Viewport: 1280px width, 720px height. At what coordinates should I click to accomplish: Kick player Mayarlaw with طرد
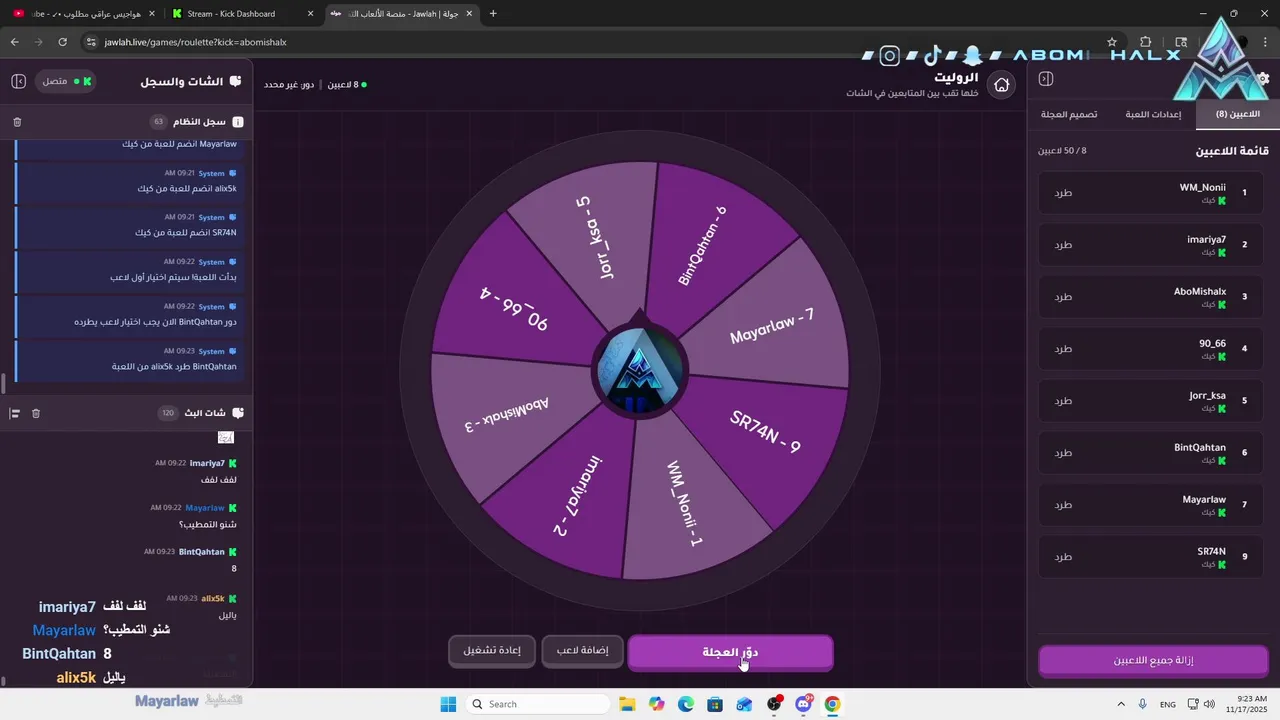point(1064,504)
